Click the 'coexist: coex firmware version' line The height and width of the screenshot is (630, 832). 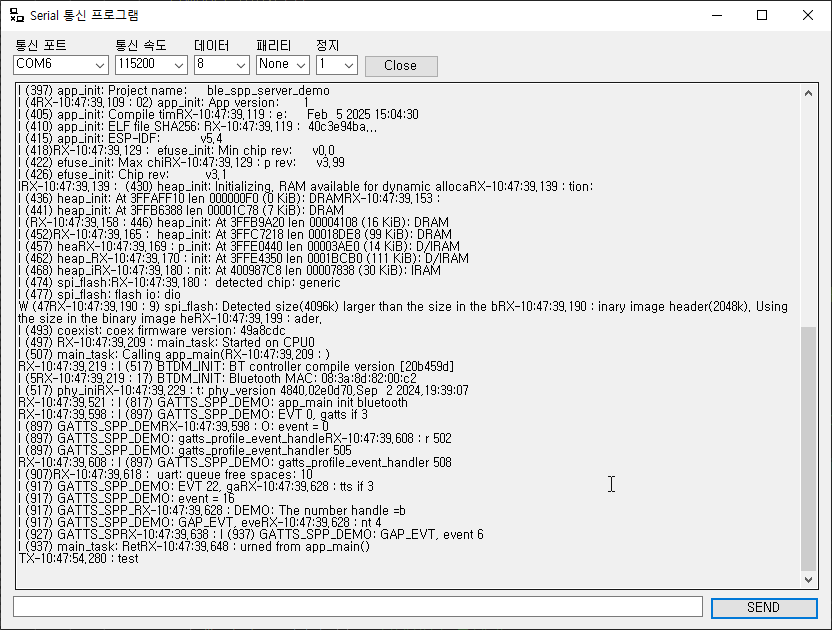152,331
